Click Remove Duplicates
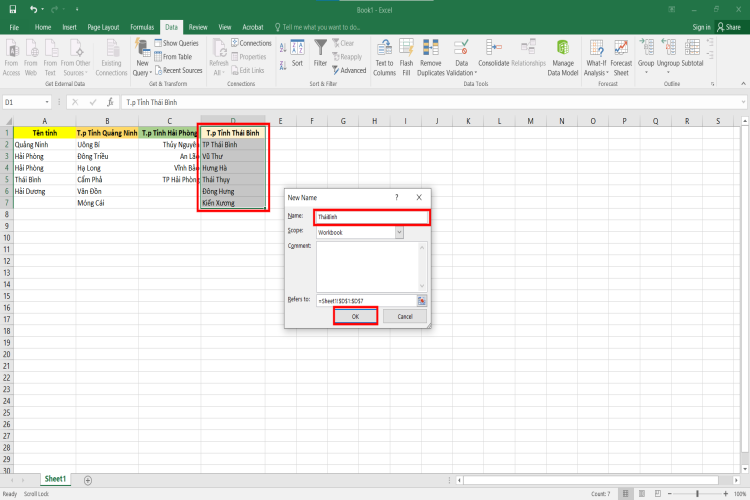 431,58
